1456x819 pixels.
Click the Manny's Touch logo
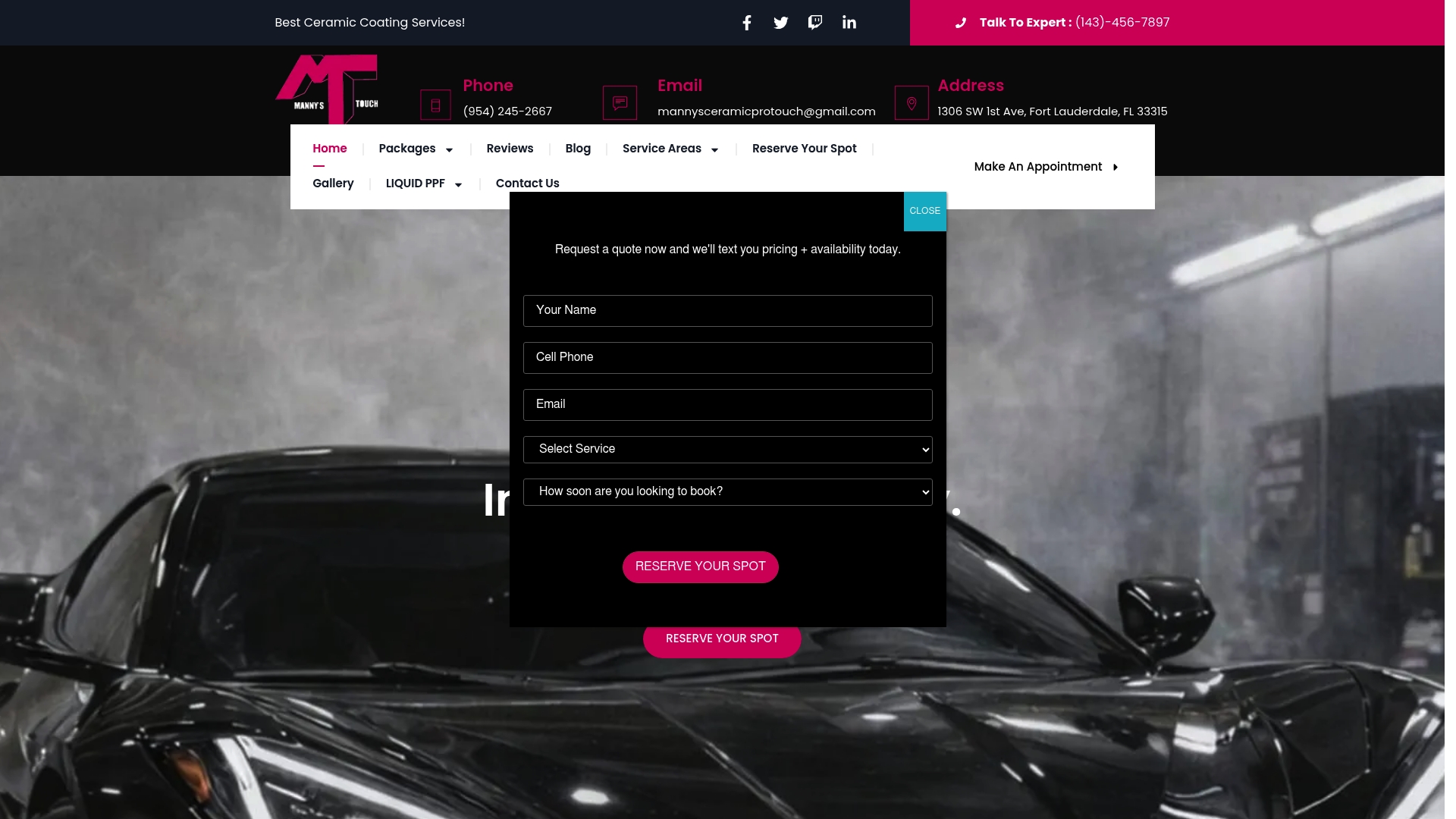click(327, 89)
